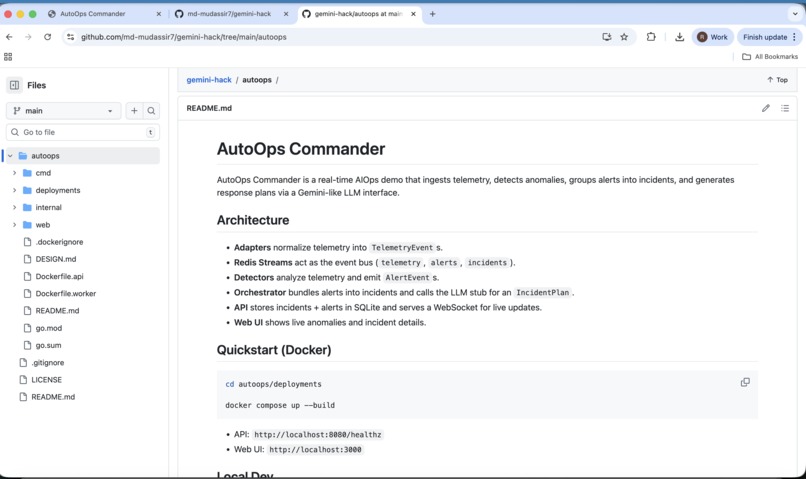Open the internal folder
806x479 pixels.
[x=48, y=207]
